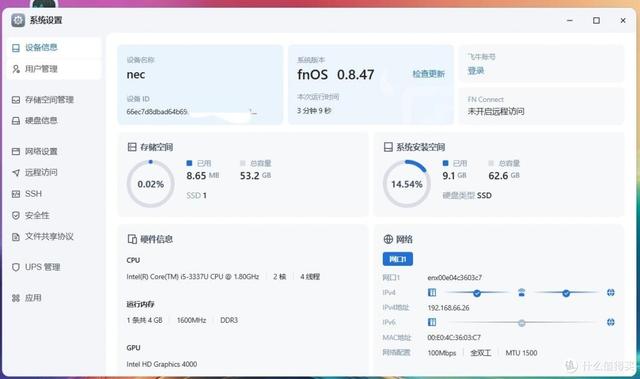This screenshot has height=379, width=640.
Task: Click the CPU model Intel Core i5-3337U text
Action: 193,277
